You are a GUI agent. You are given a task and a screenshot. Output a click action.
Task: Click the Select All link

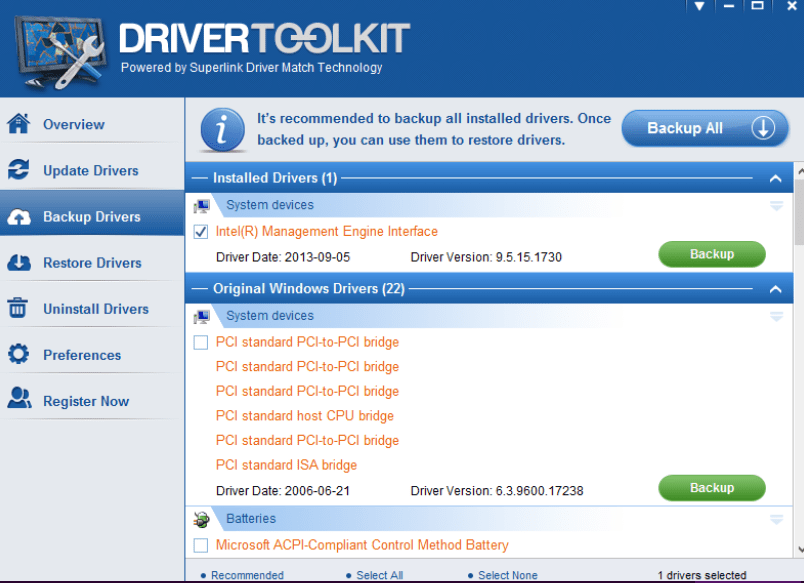coord(379,575)
